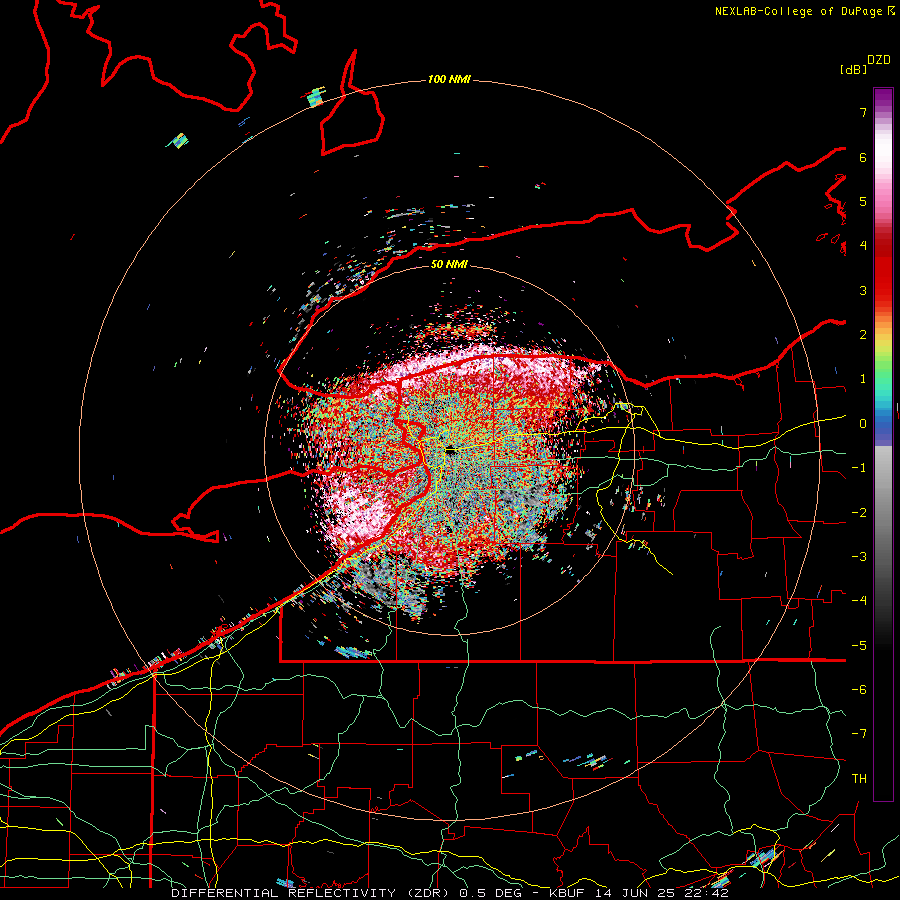This screenshot has width=900, height=900.
Task: Click the TH label at the scale bottom
Action: (859, 779)
